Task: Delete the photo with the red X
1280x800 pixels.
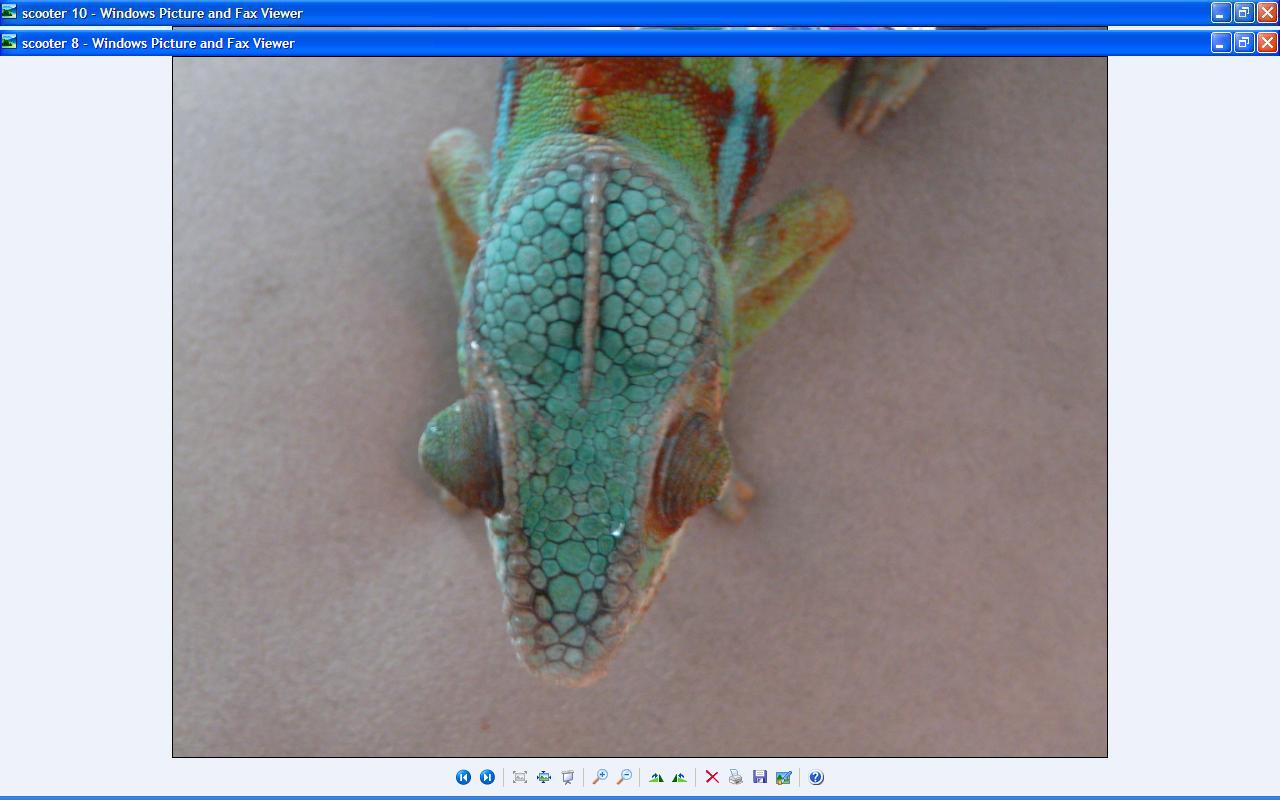Action: click(712, 777)
